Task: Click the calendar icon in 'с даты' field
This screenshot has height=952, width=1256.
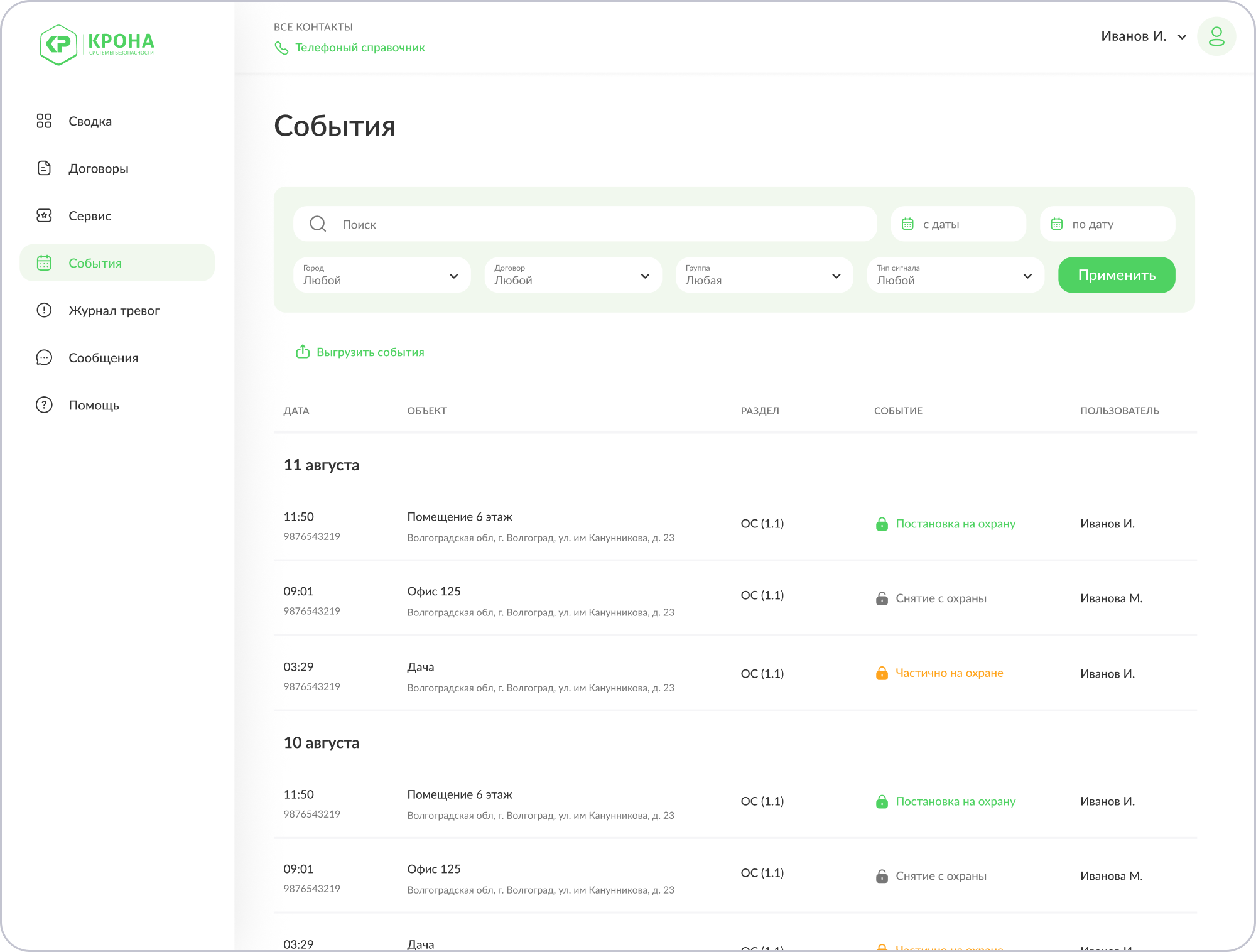Action: pos(907,224)
